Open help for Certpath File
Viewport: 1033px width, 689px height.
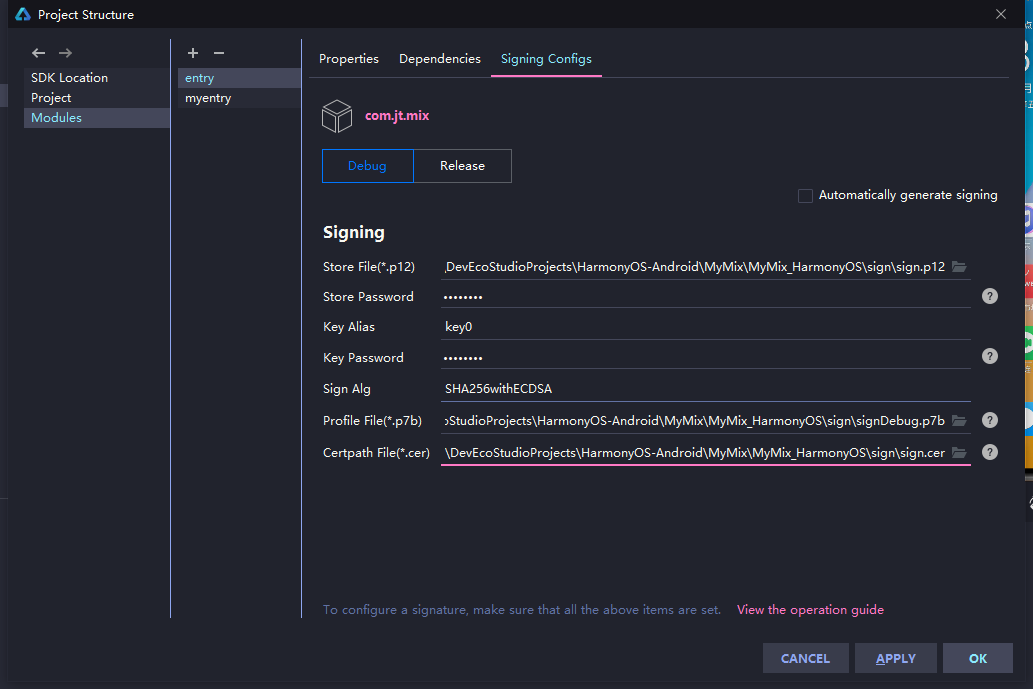(990, 452)
